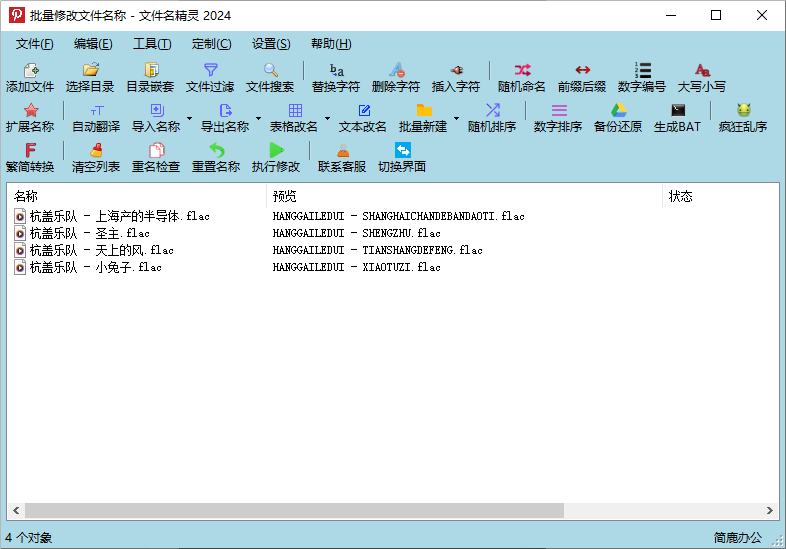Click 生成BAT terminal icon
Viewport: 786px width, 549px height.
tap(678, 110)
